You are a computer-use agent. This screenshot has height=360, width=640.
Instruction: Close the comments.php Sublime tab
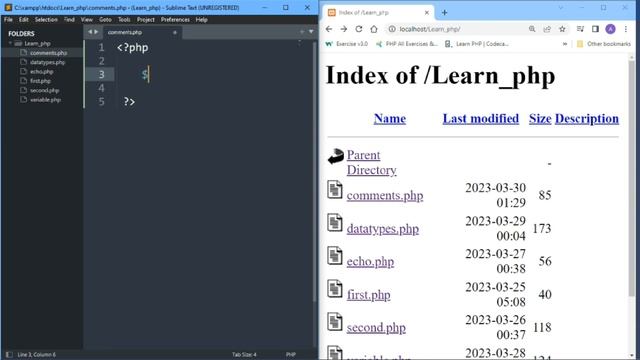(x=175, y=32)
